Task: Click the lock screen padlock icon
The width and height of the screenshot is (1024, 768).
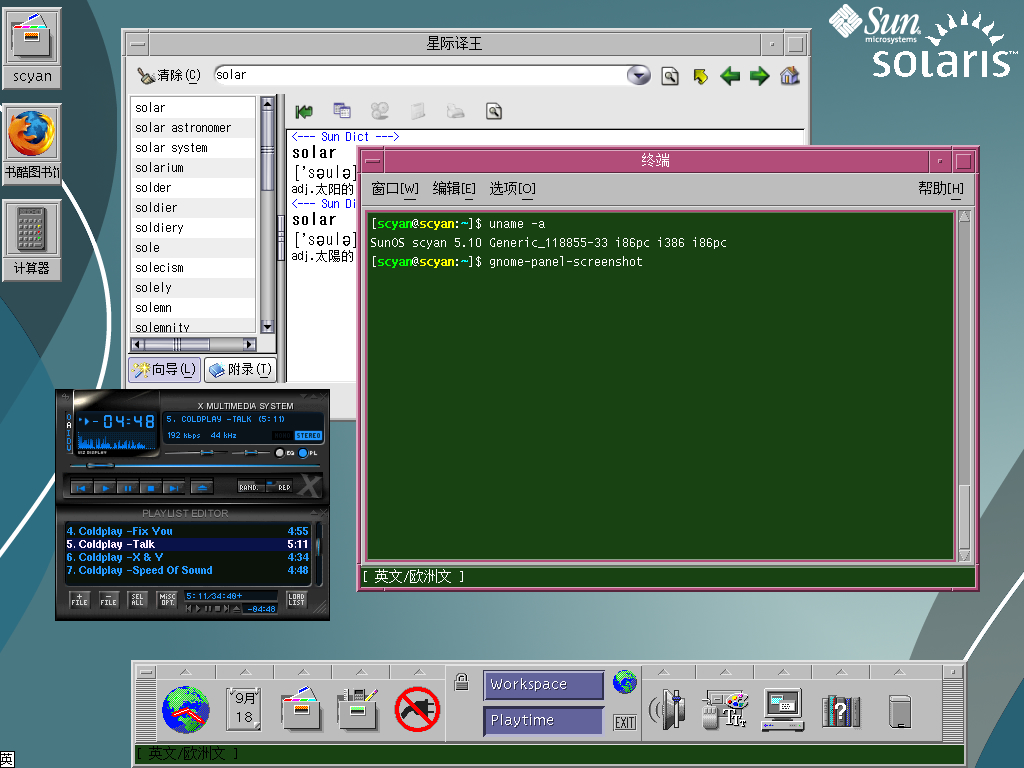Action: tap(461, 683)
